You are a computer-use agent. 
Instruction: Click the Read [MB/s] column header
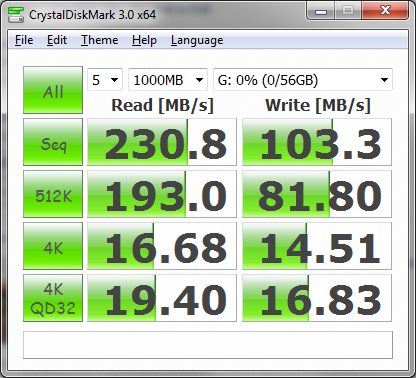(x=162, y=105)
